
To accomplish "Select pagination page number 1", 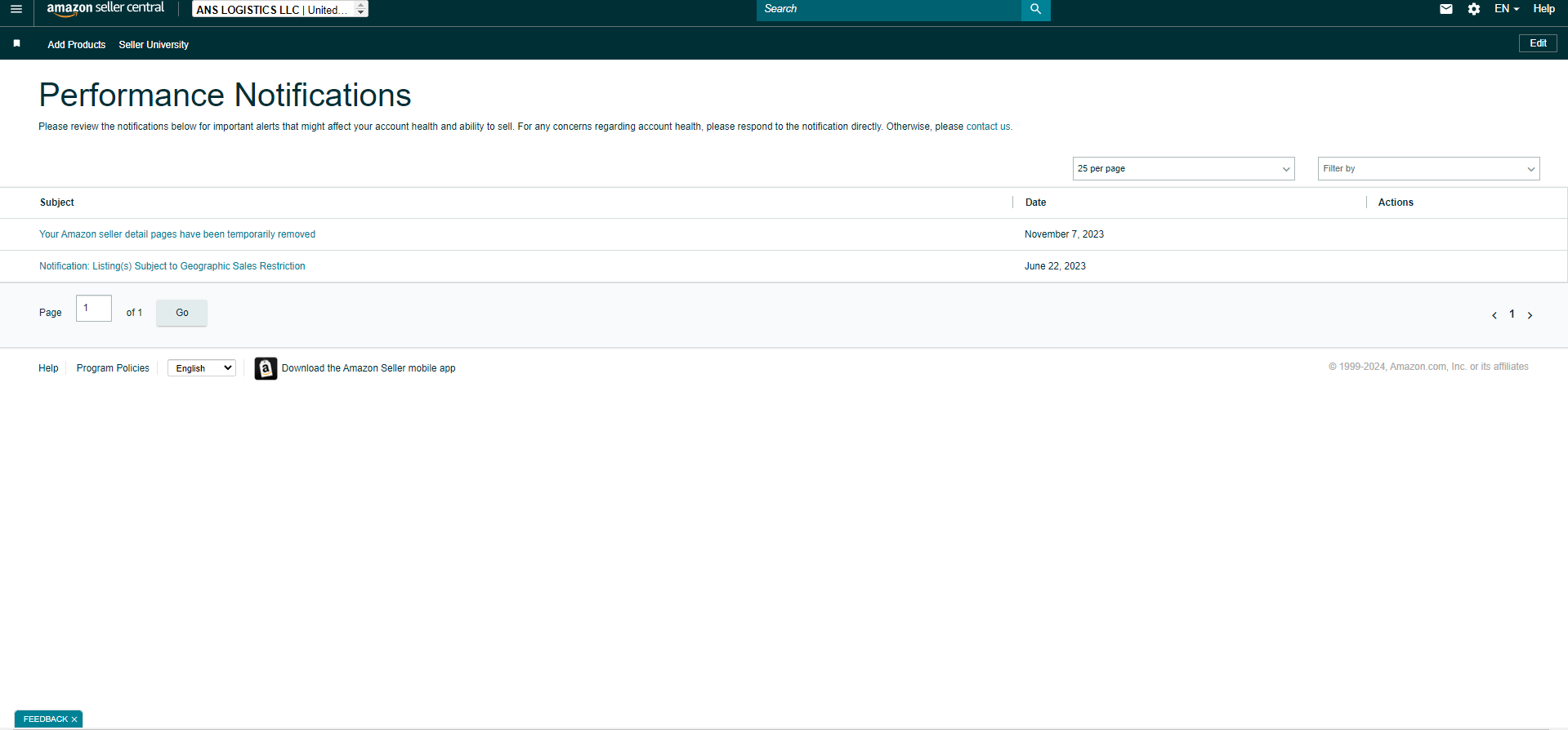I will pyautogui.click(x=1512, y=314).
